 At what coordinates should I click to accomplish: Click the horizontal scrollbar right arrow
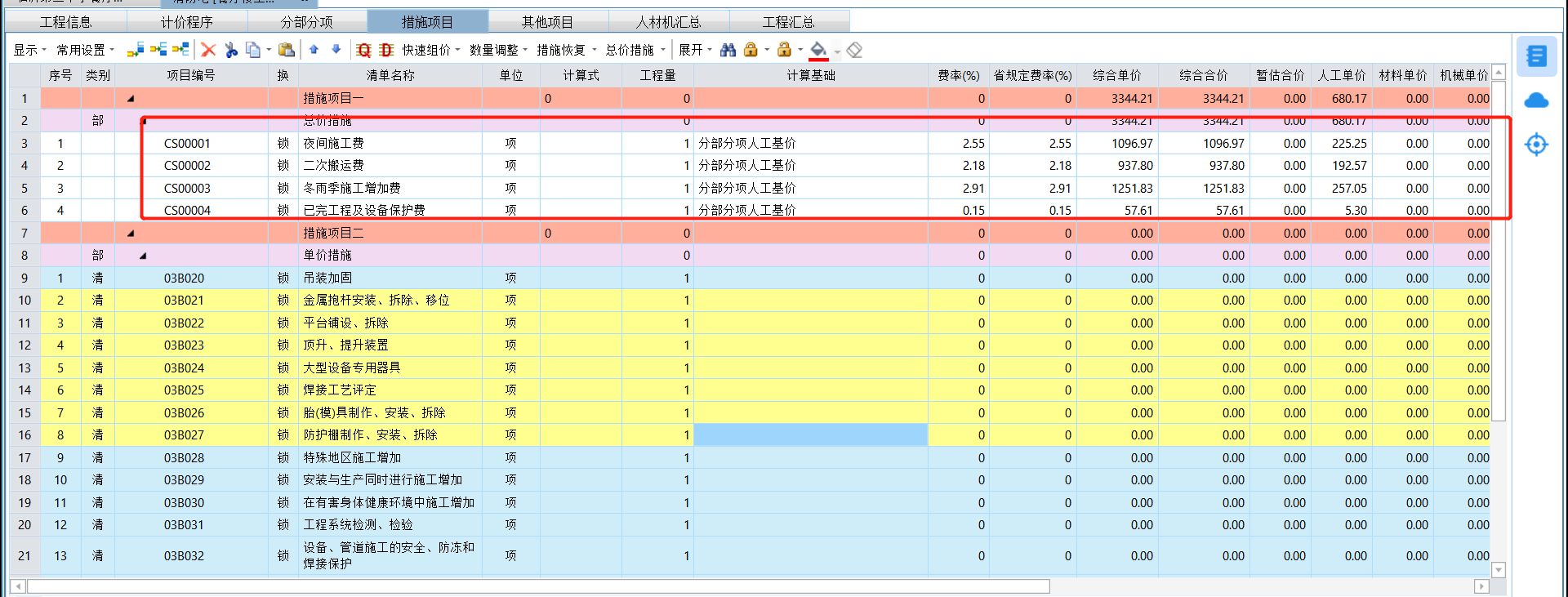click(x=1481, y=586)
